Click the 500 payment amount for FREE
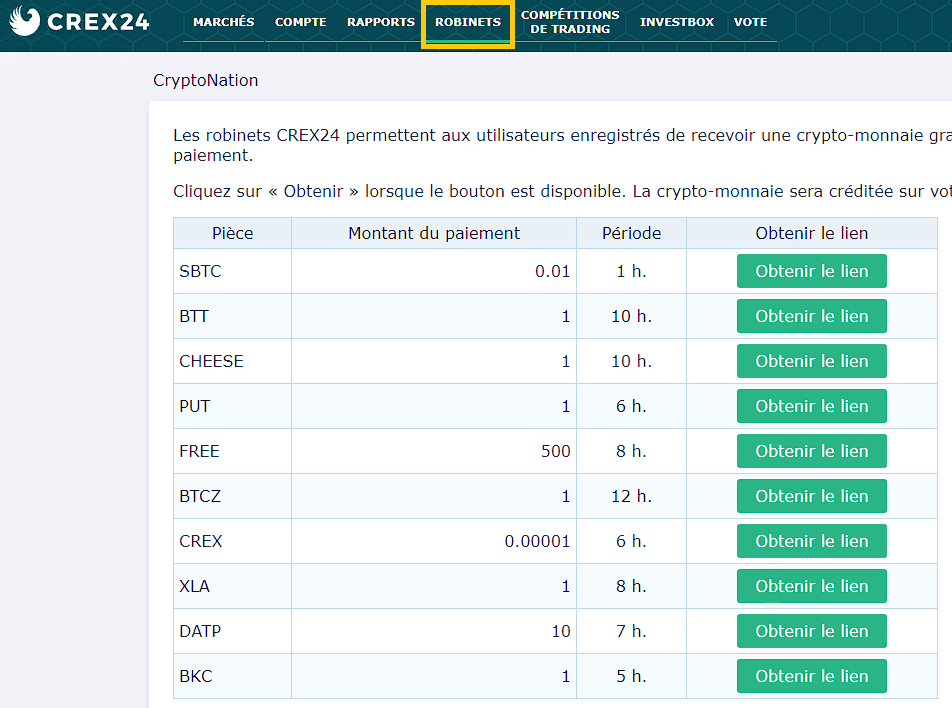Viewport: 952px width, 708px height. (556, 451)
